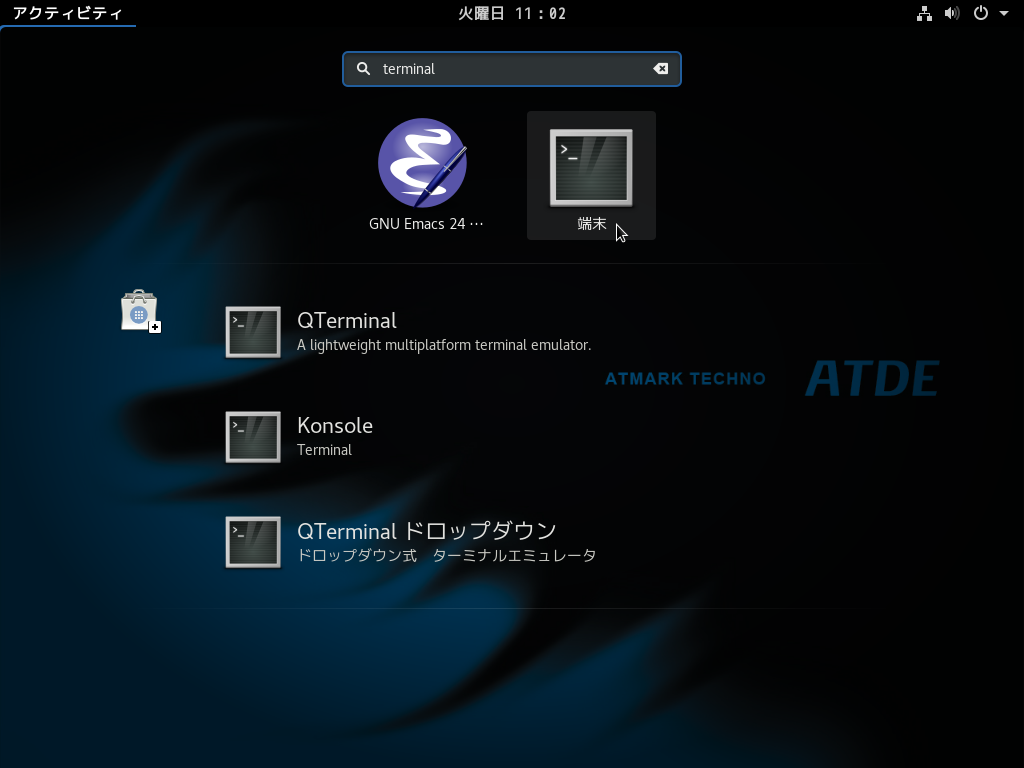Screen dimensions: 1024x768
Task: Click the magnifier icon in search box
Action: [363, 69]
